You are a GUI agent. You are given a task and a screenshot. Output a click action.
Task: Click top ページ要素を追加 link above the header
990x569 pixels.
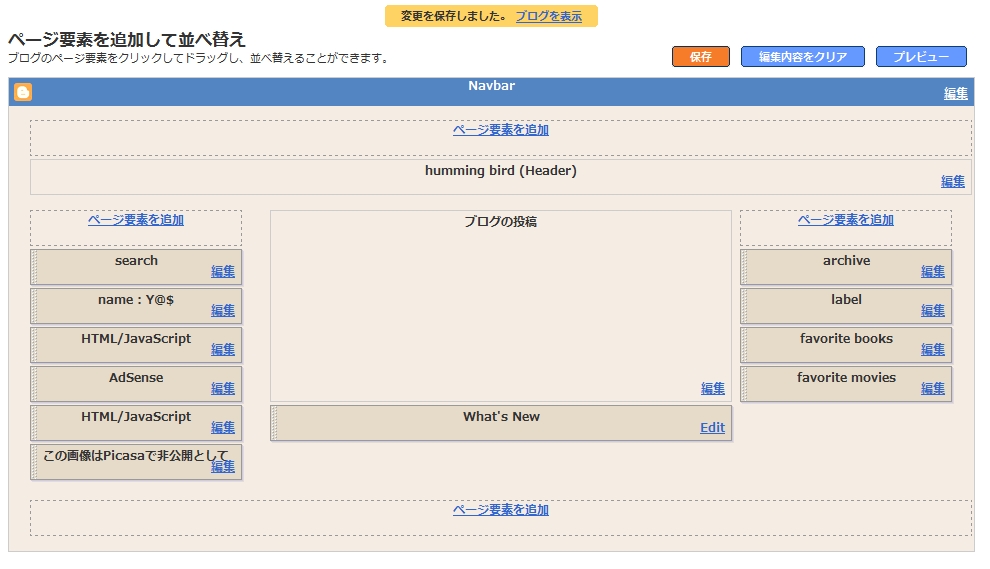[x=501, y=130]
